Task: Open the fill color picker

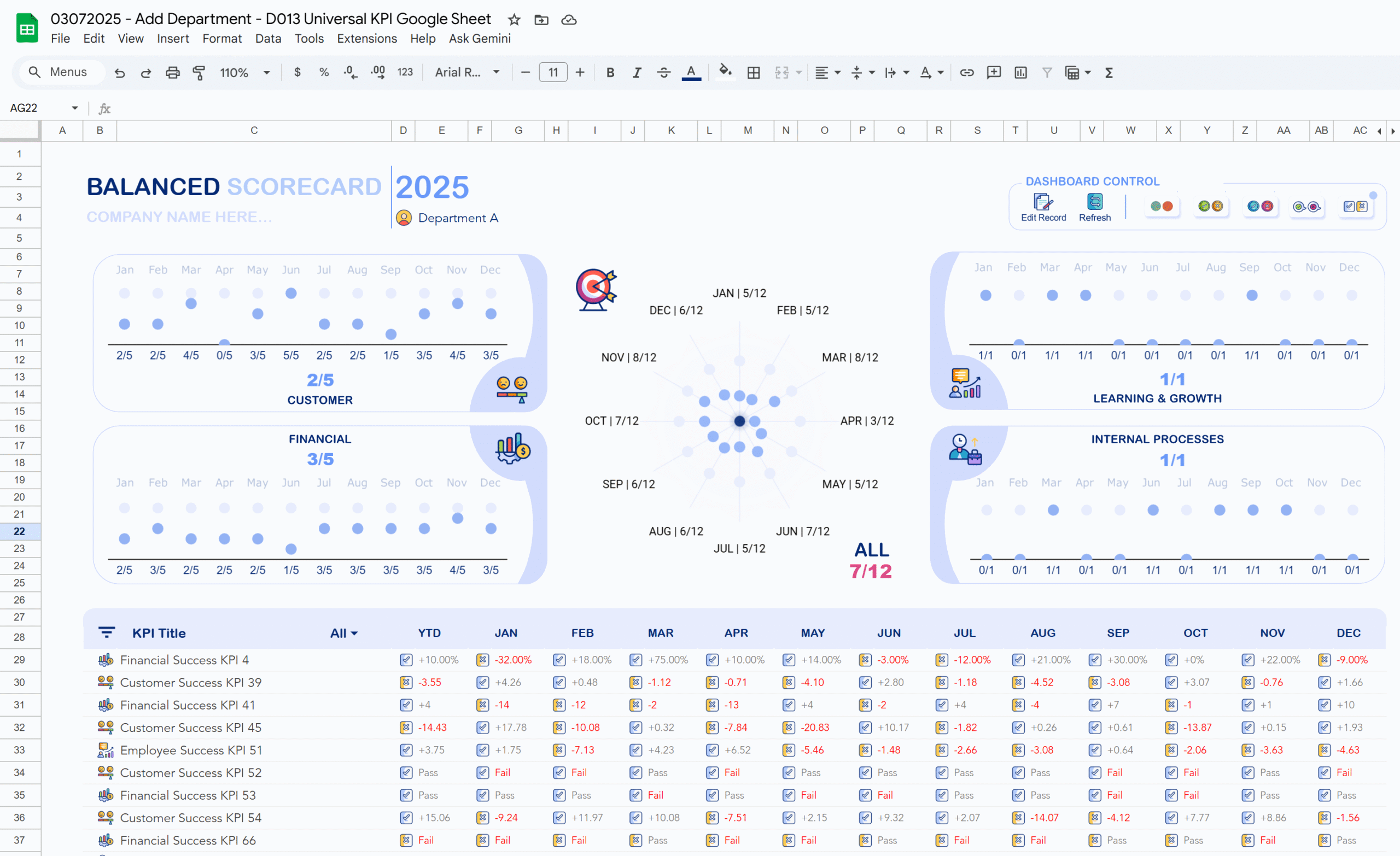Action: 725,72
